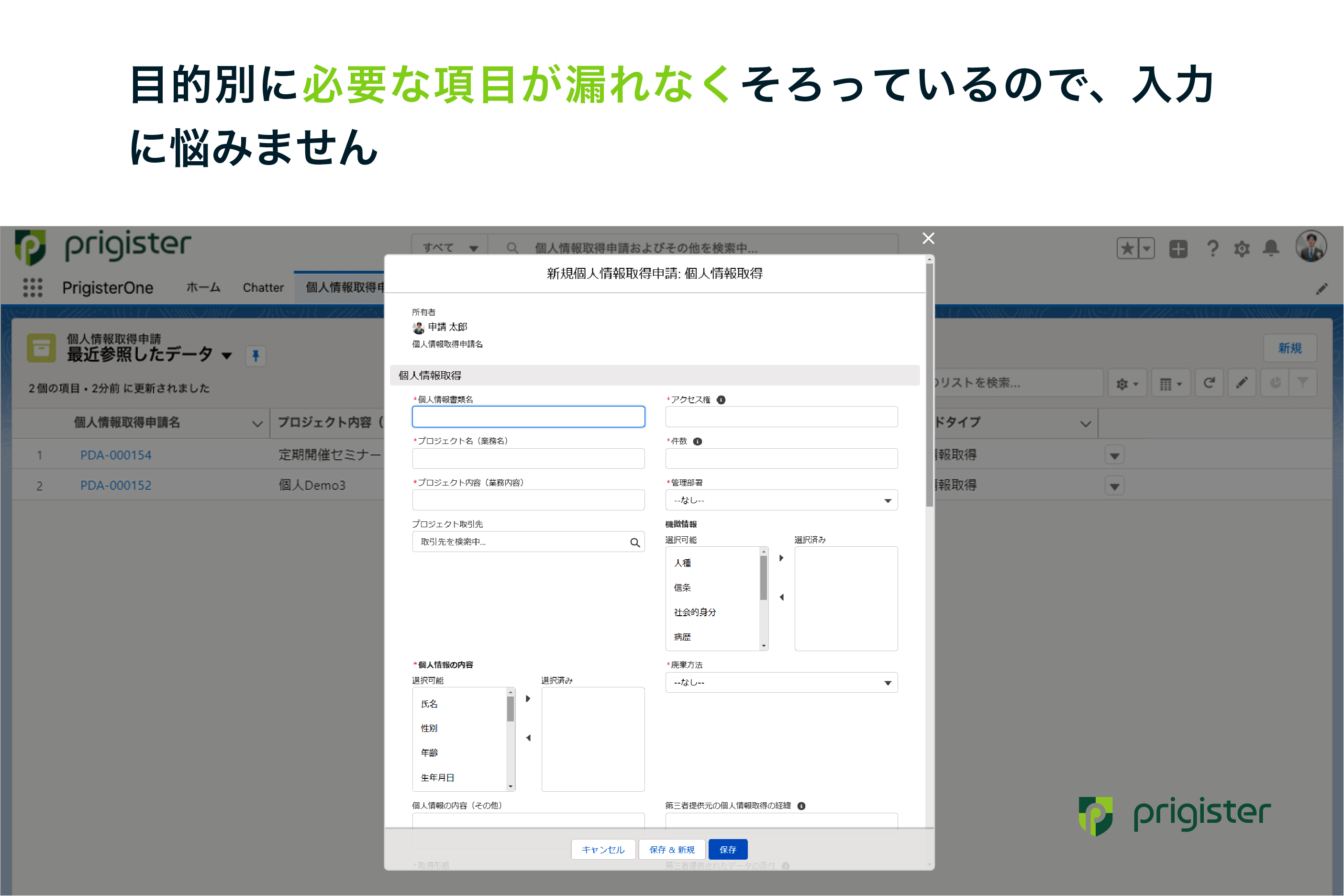The width and height of the screenshot is (1344, 896).
Task: Open the notifications bell icon
Action: 1271,248
